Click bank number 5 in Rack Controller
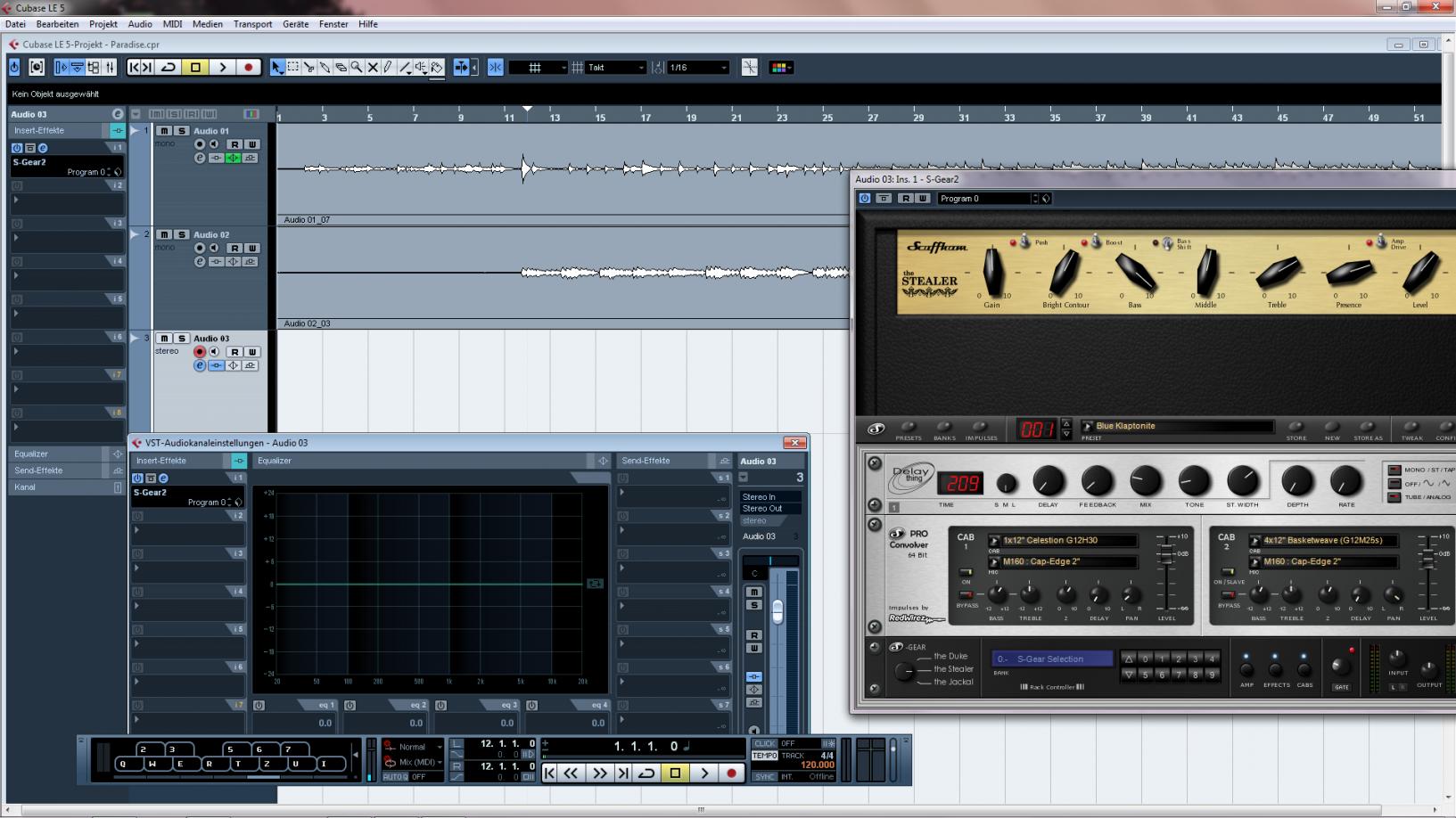The height and width of the screenshot is (818, 1456). point(1146,675)
